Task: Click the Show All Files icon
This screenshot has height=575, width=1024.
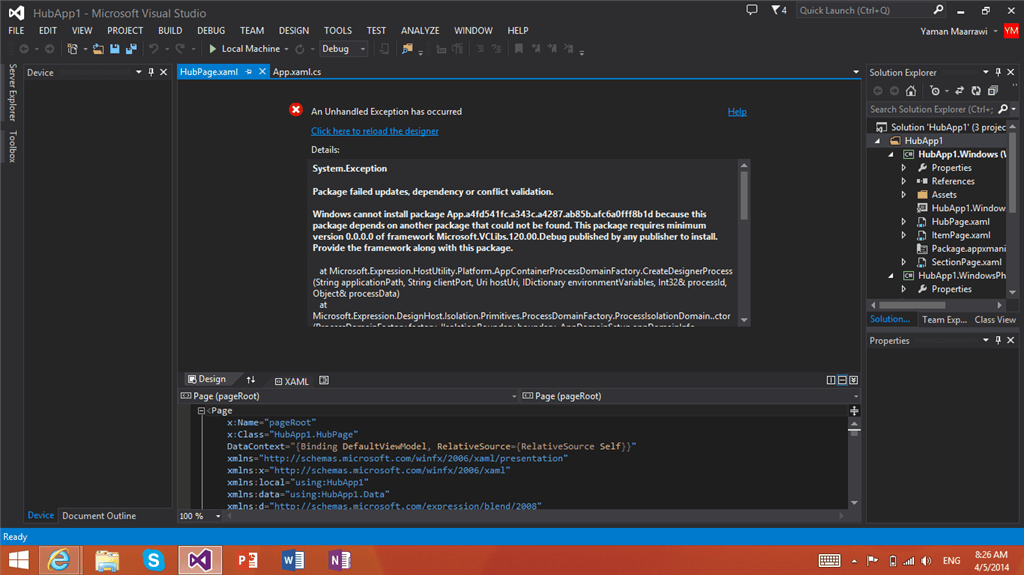Action: pos(993,91)
